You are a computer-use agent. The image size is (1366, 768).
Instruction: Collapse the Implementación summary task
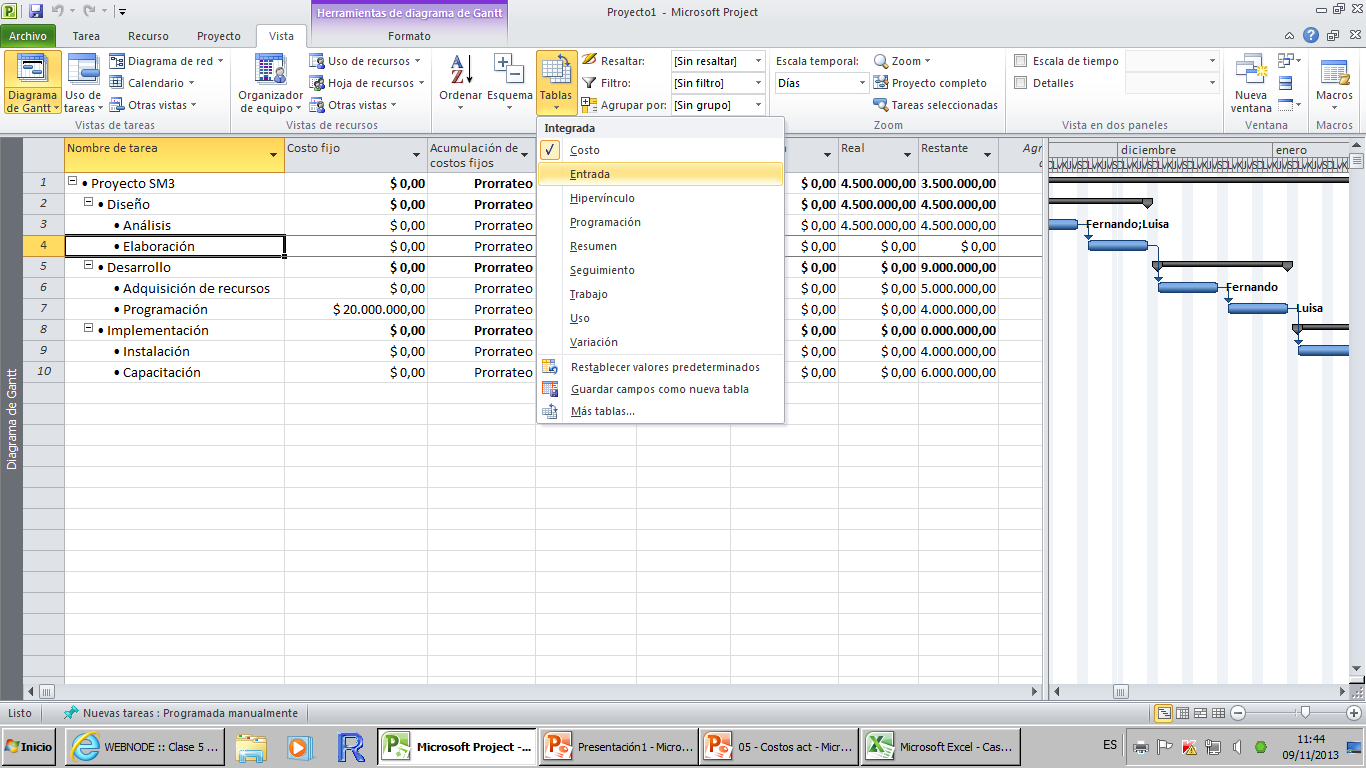88,329
